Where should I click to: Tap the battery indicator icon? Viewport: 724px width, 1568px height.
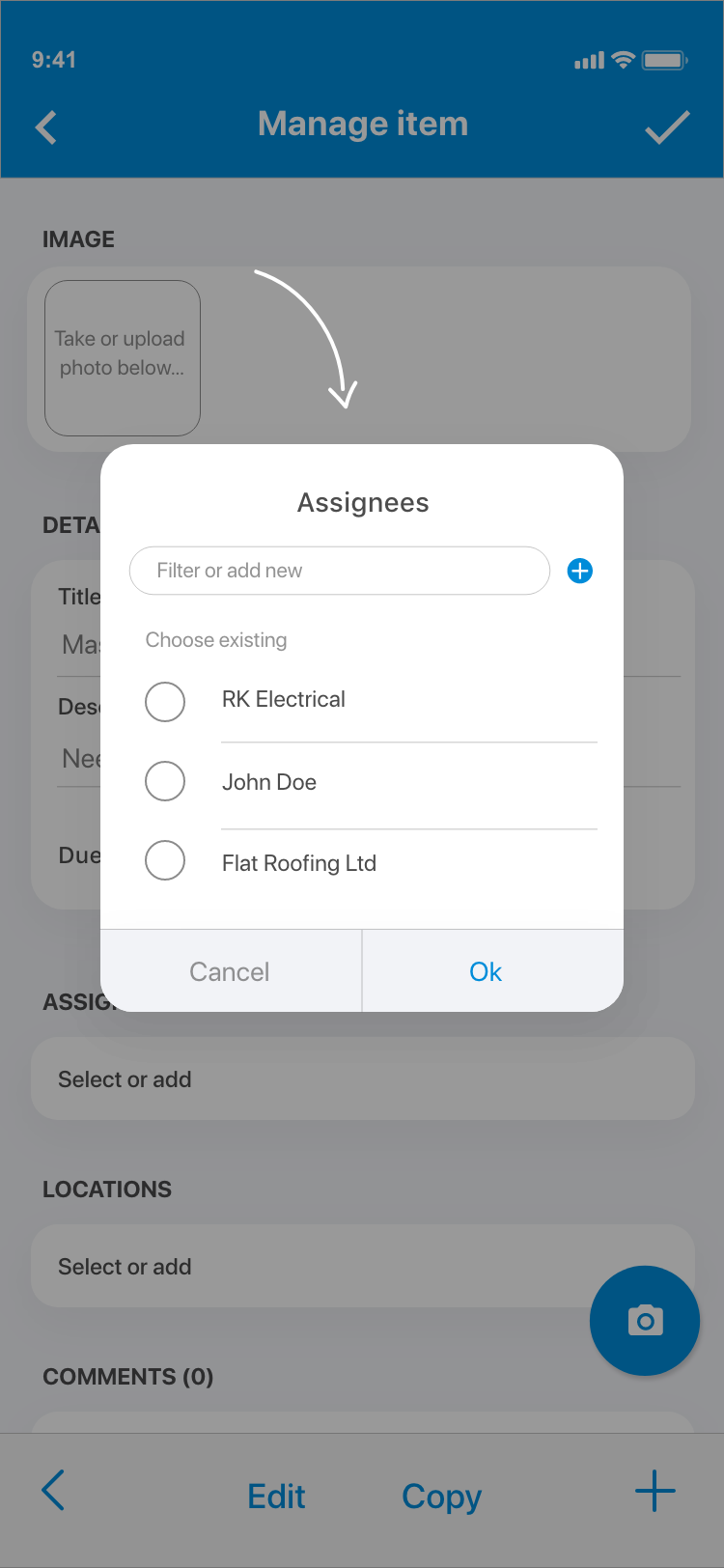664,60
